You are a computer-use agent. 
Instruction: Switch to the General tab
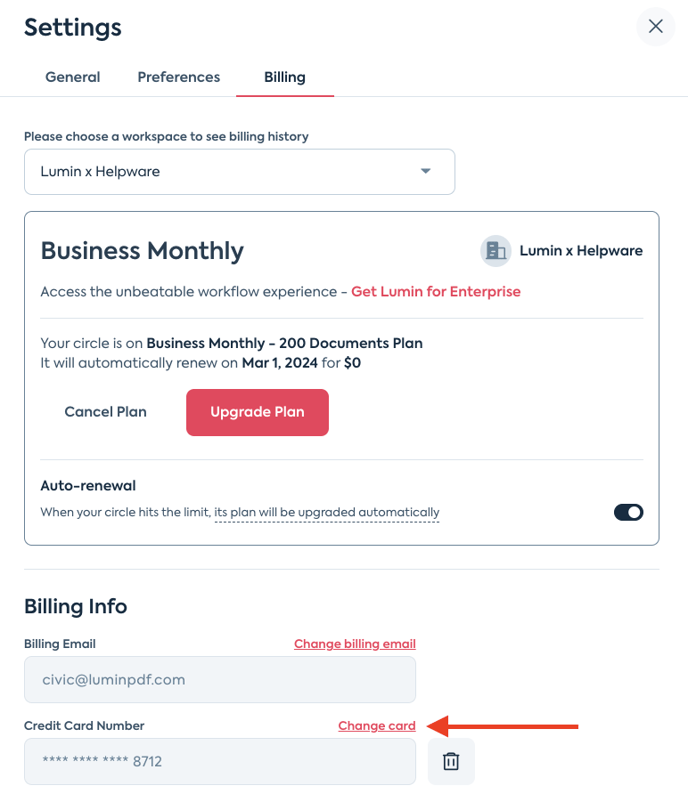(x=73, y=77)
